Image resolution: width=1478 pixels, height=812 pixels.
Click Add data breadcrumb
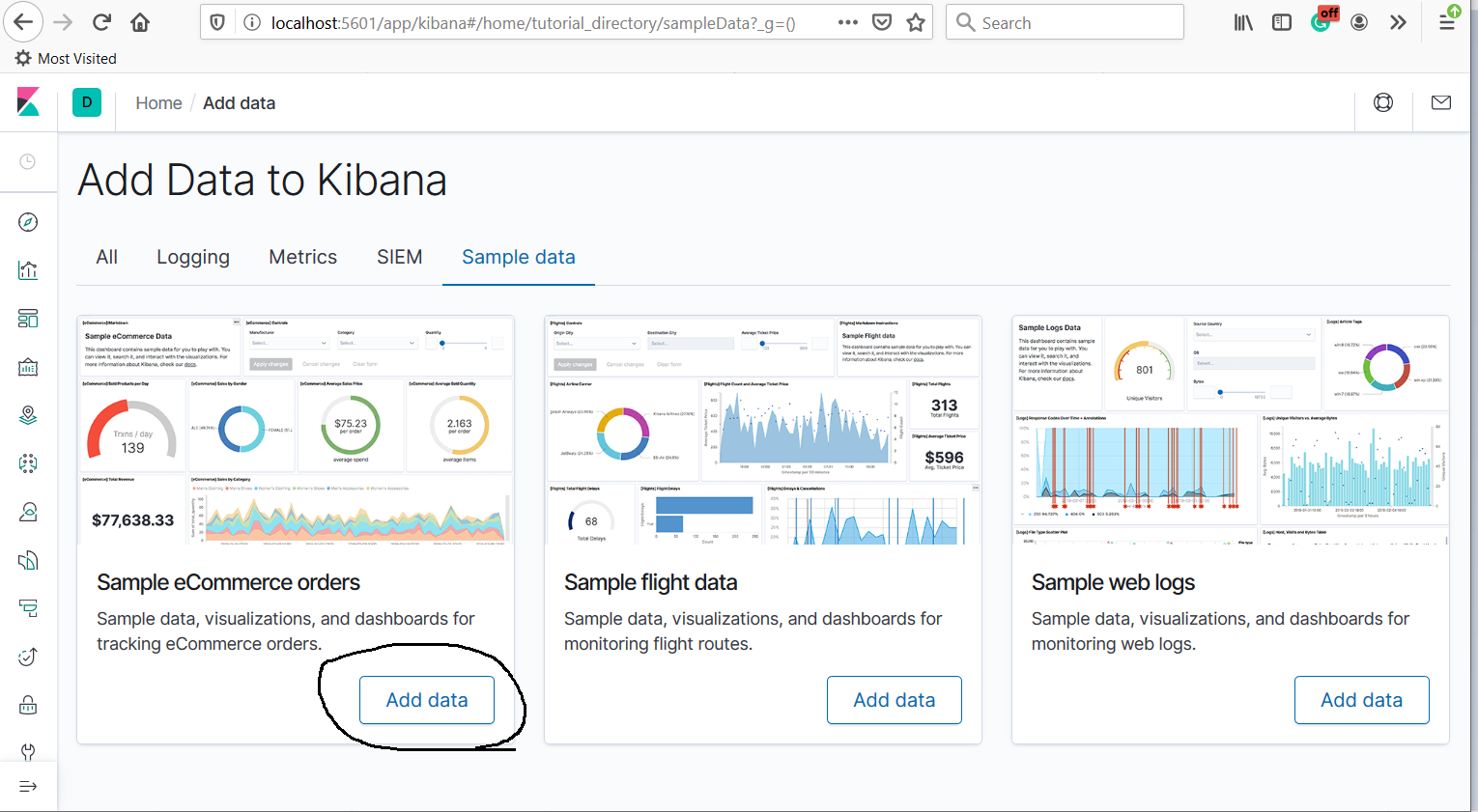pyautogui.click(x=239, y=103)
